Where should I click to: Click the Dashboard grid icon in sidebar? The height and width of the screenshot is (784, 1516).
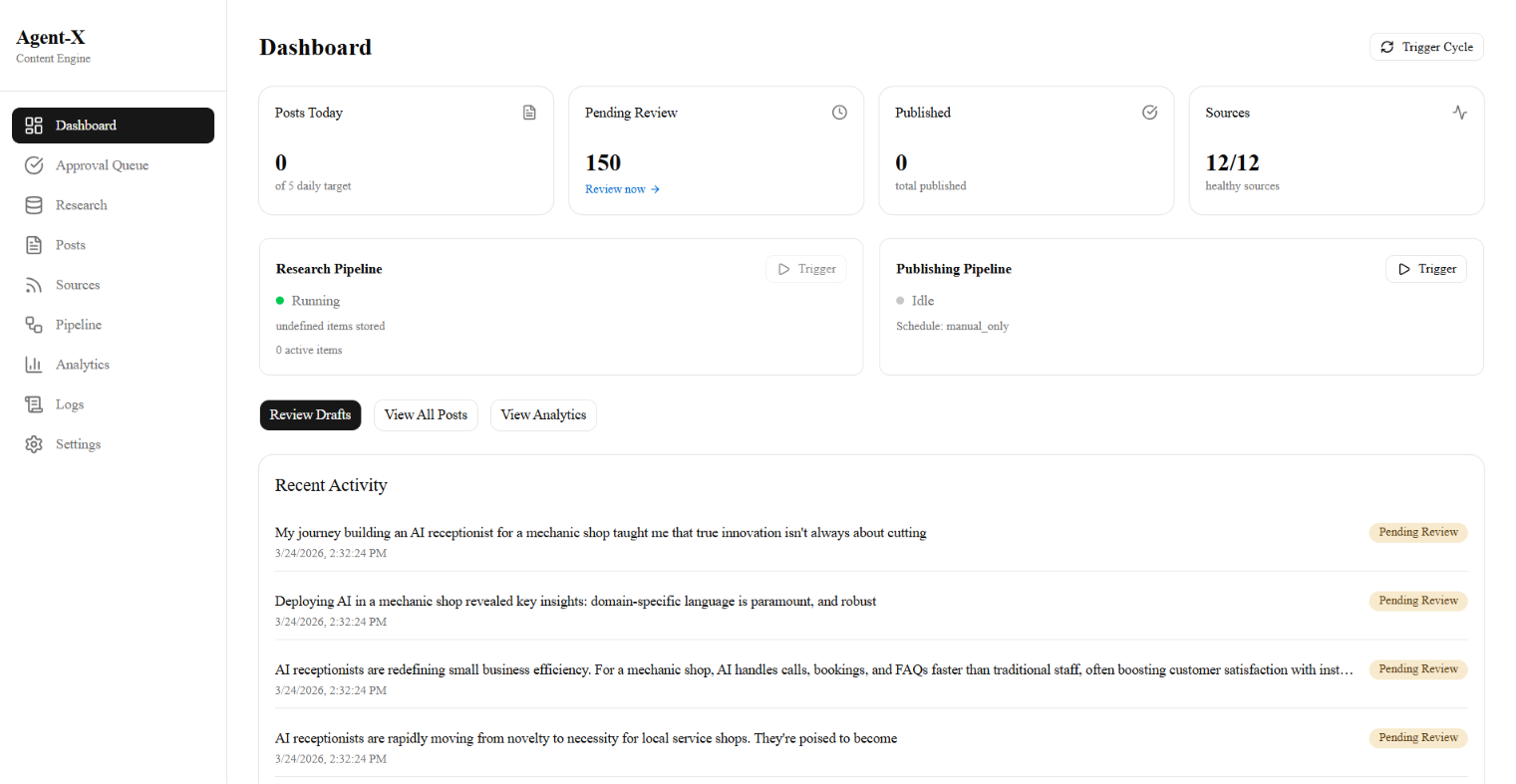pyautogui.click(x=34, y=126)
